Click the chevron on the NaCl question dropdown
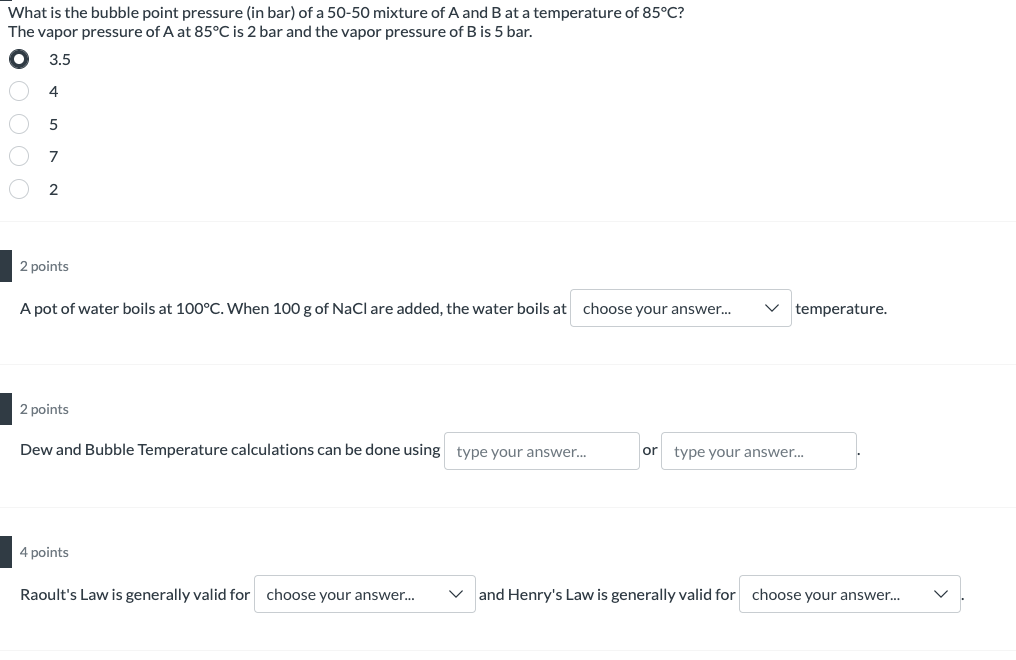Image resolution: width=1016 pixels, height=660 pixels. 771,308
